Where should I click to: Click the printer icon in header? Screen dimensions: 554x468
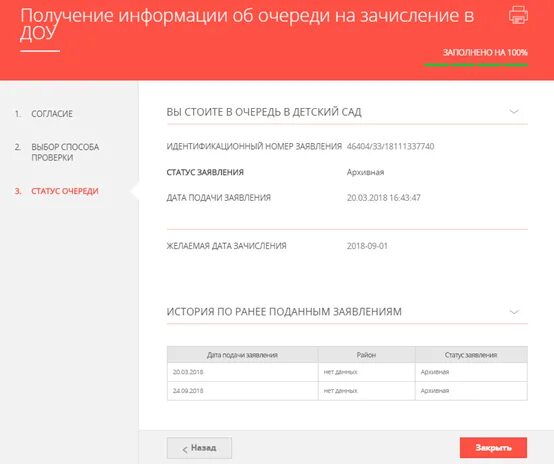518,15
